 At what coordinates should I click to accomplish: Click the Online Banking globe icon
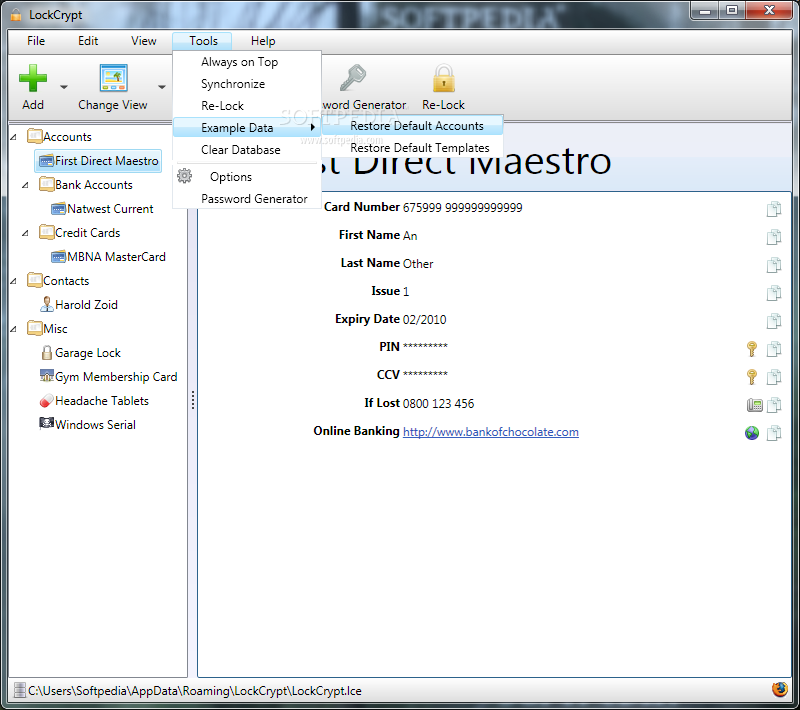click(x=752, y=433)
